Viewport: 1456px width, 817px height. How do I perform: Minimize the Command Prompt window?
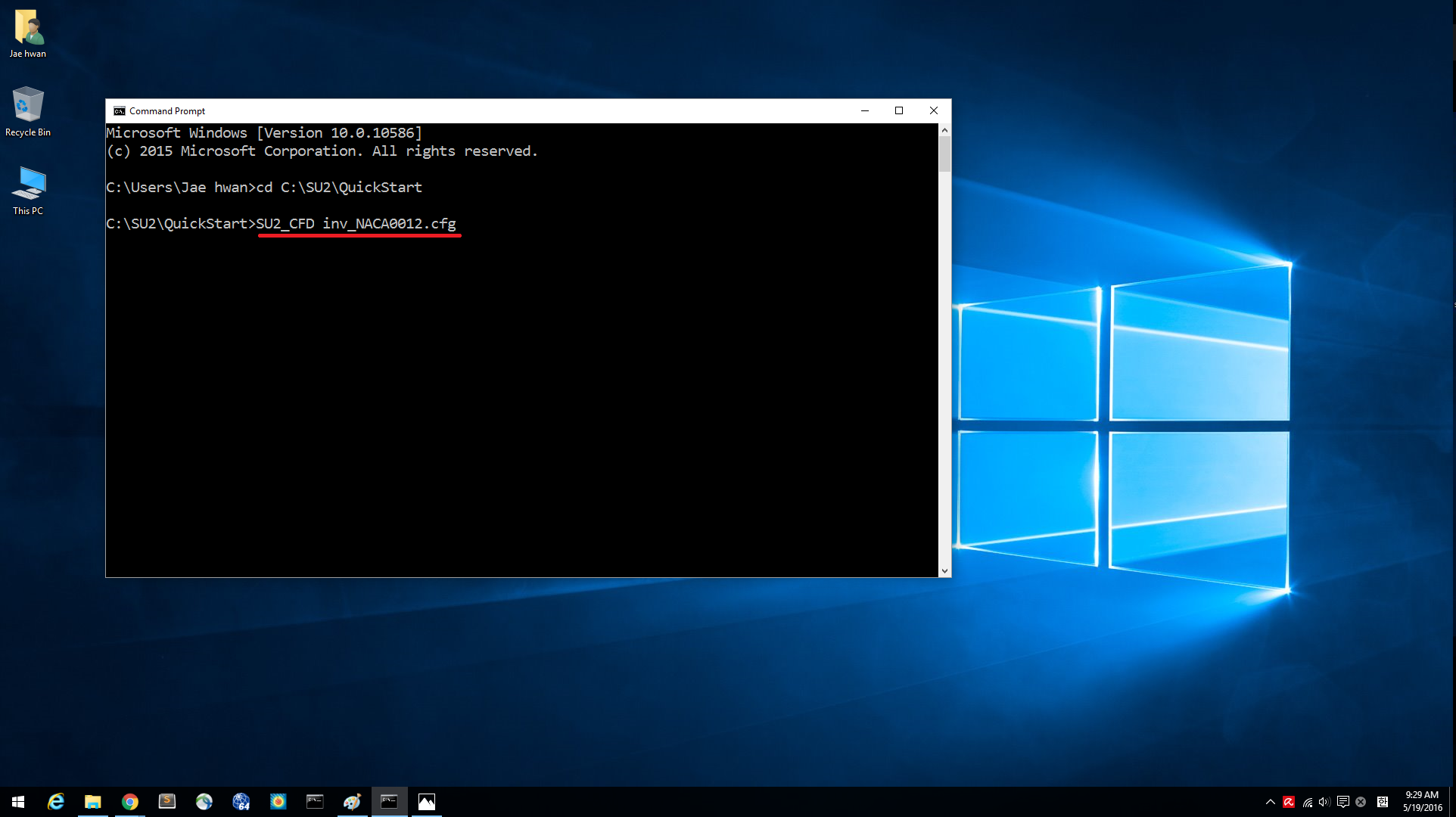(865, 111)
